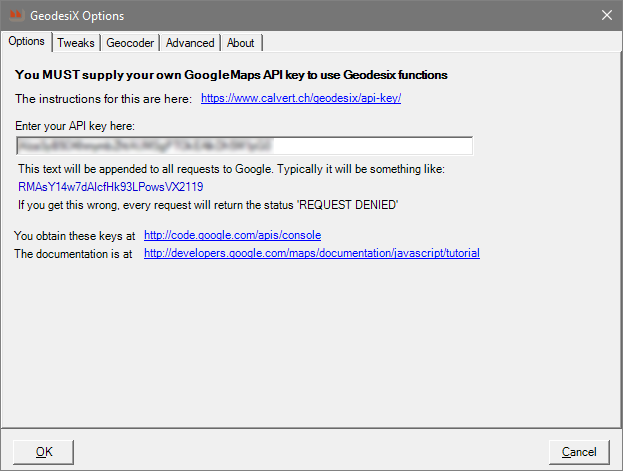623x471 pixels.
Task: Click the 'The instructions for this are here:' text
Action: (x=104, y=99)
